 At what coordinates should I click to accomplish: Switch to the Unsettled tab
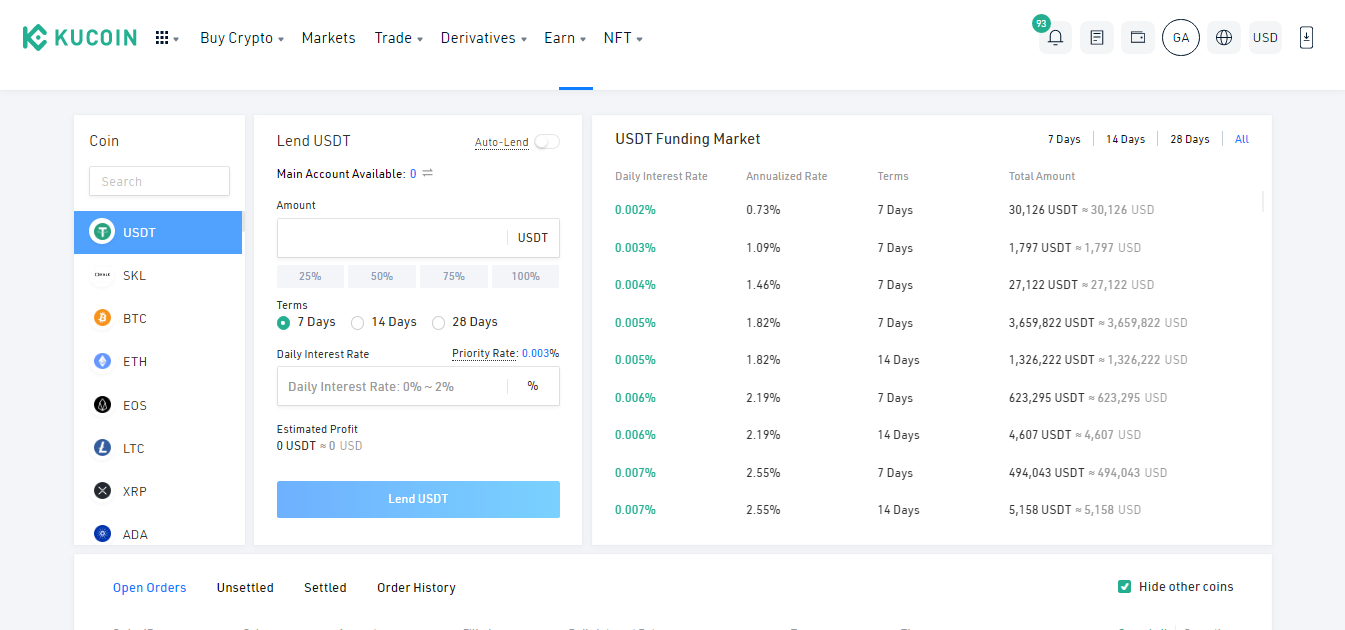coord(245,588)
